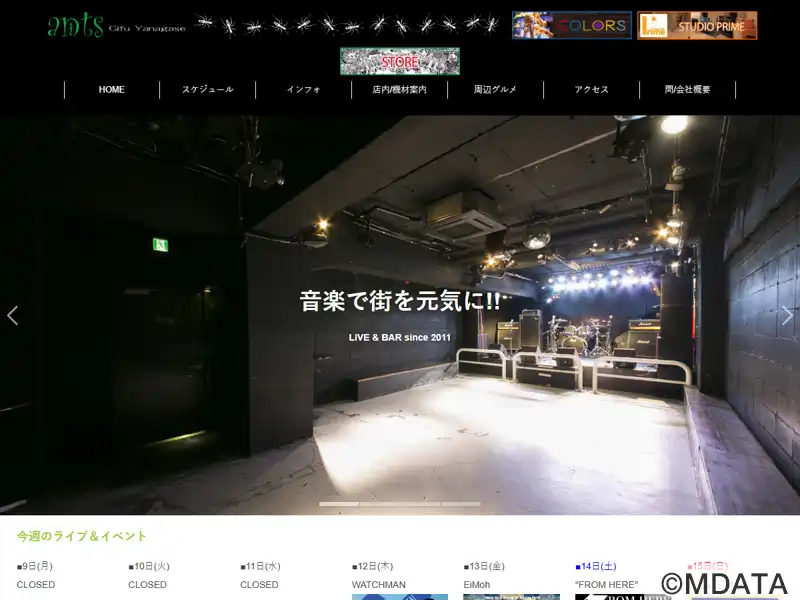The width and height of the screenshot is (800, 600).
Task: Open the 周辺グルメ menu item
Action: [495, 90]
